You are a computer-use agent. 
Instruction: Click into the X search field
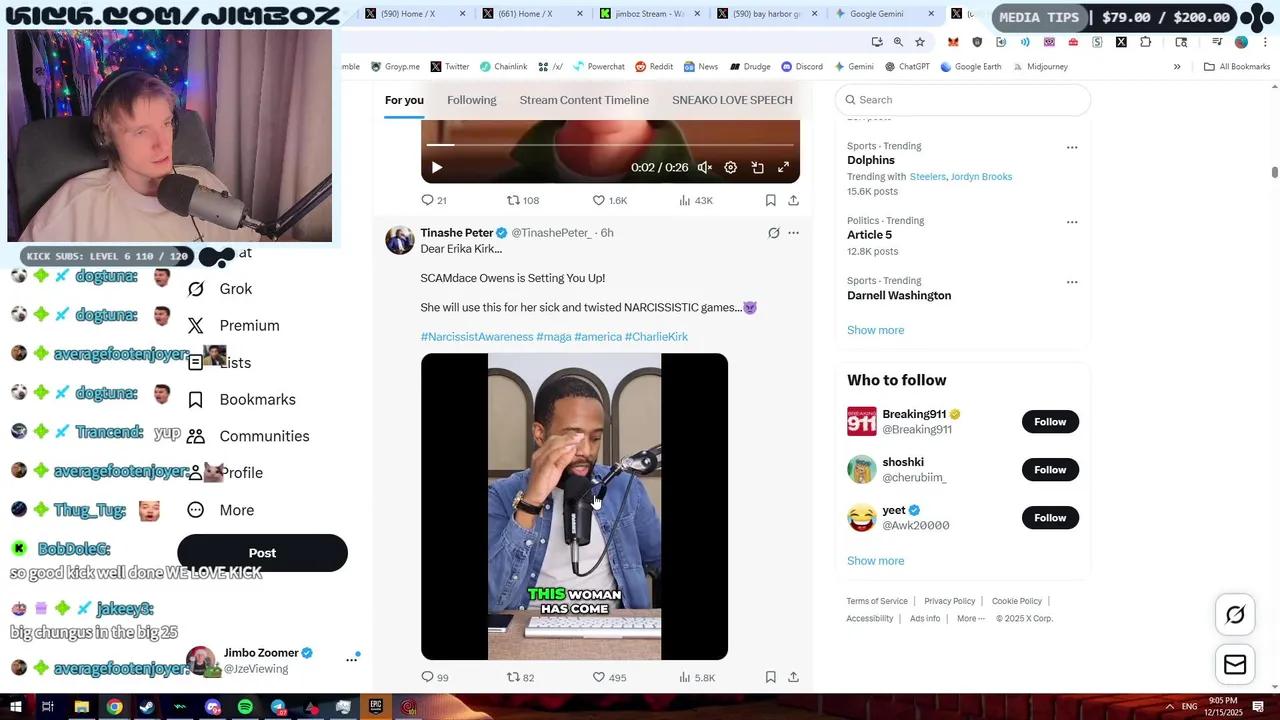962,99
